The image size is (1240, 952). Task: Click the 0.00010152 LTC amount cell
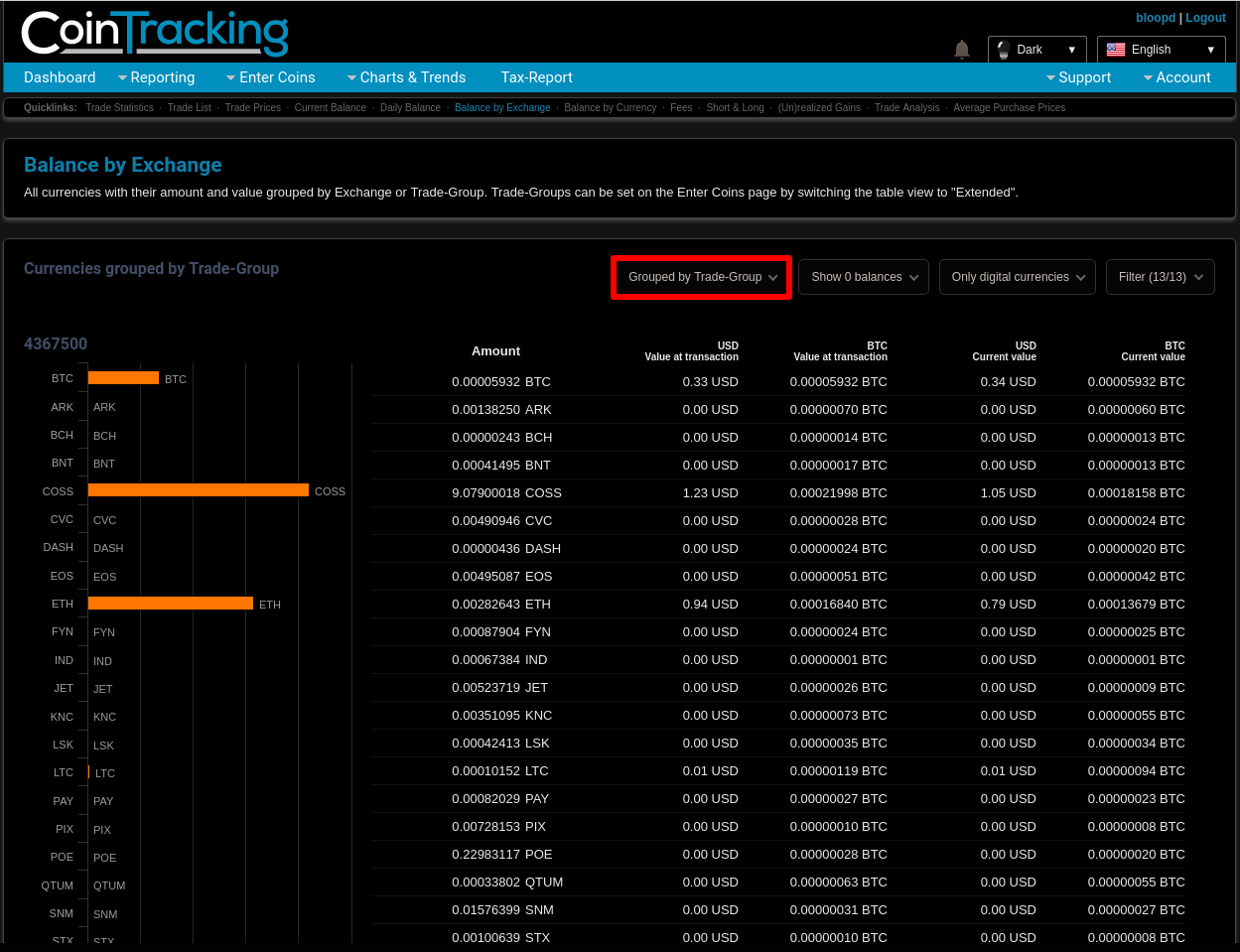[x=500, y=771]
